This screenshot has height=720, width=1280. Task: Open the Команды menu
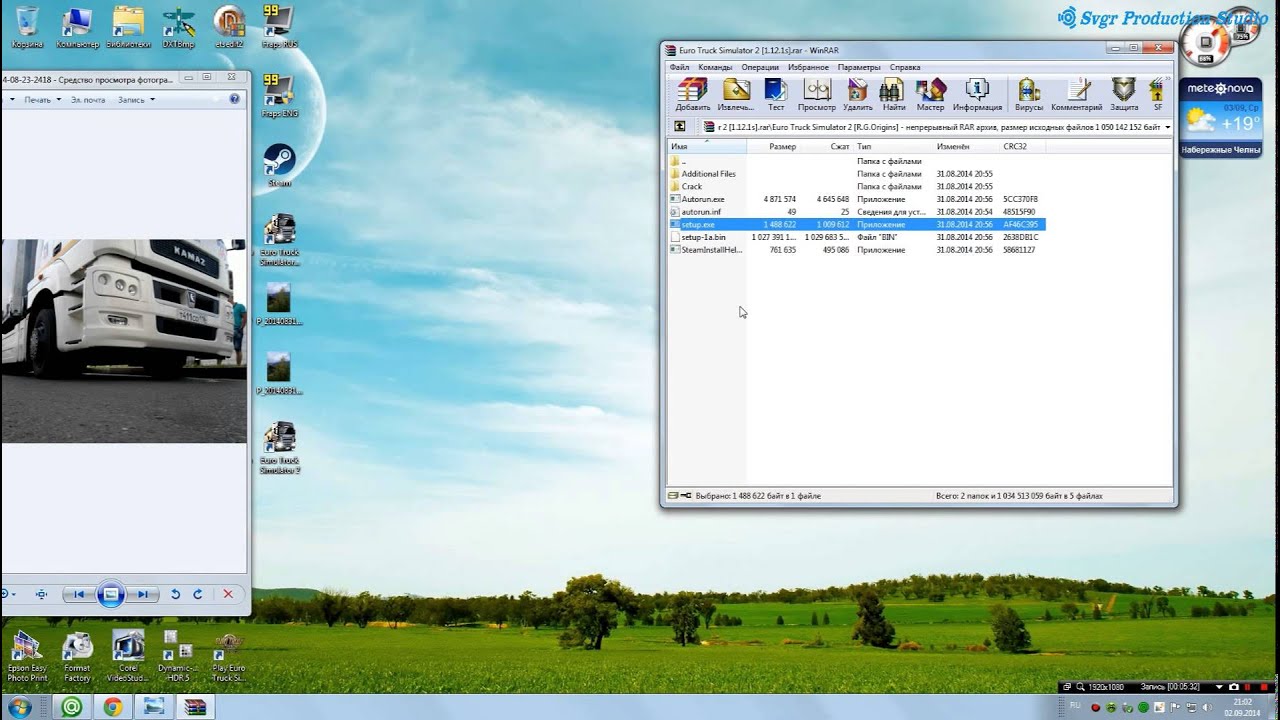point(715,67)
